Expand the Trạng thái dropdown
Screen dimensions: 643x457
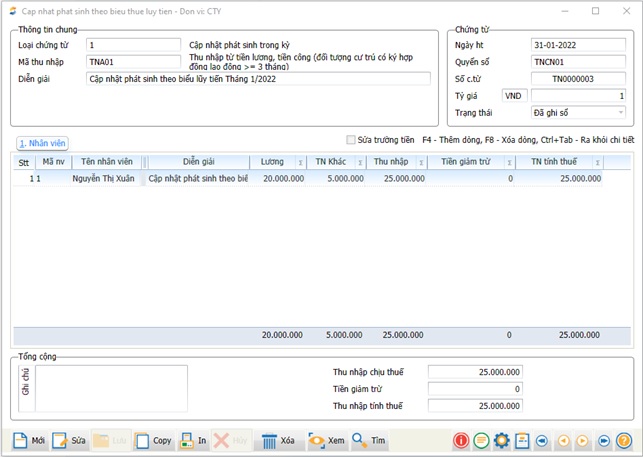620,112
